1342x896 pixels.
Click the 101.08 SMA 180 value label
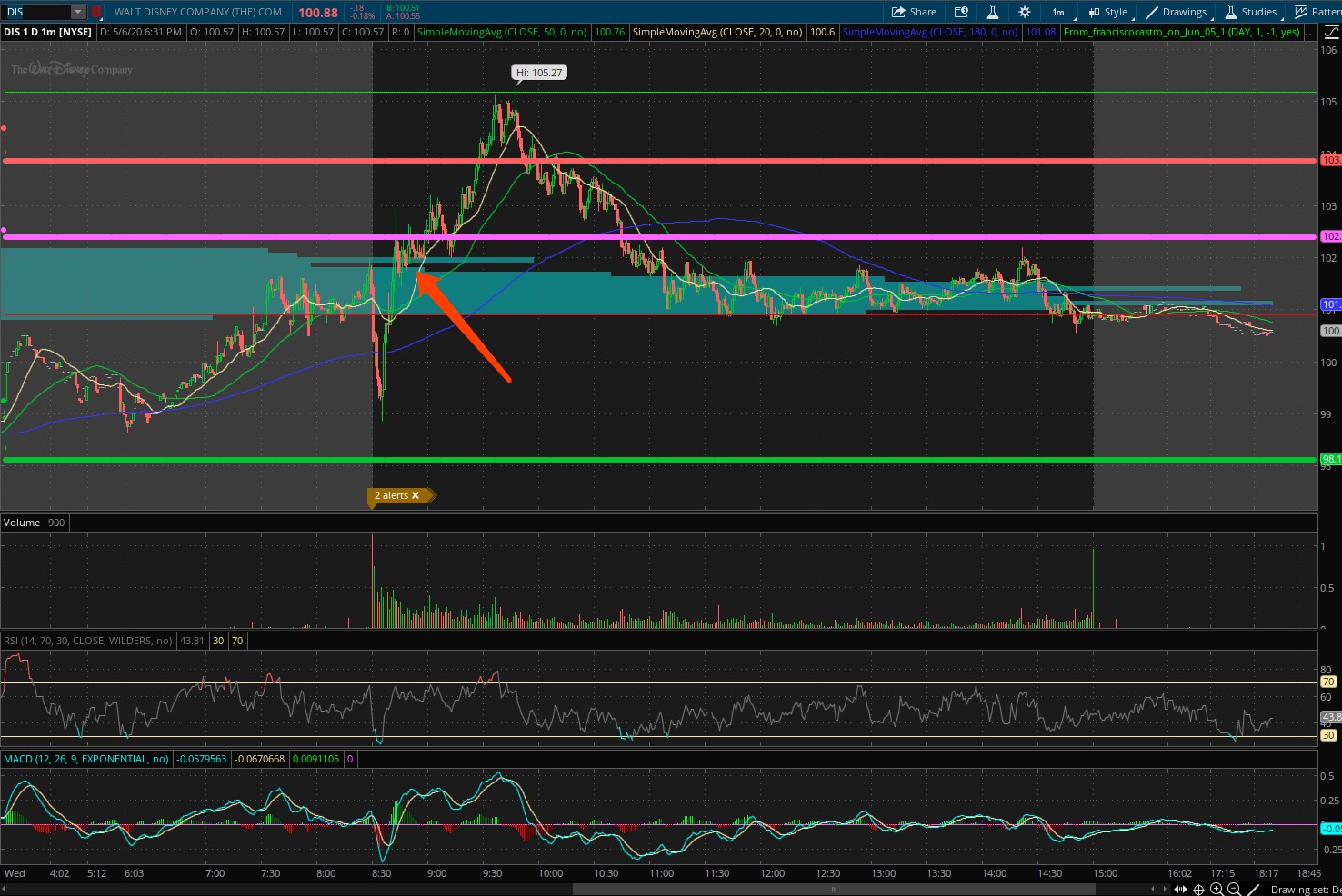pos(1040,32)
